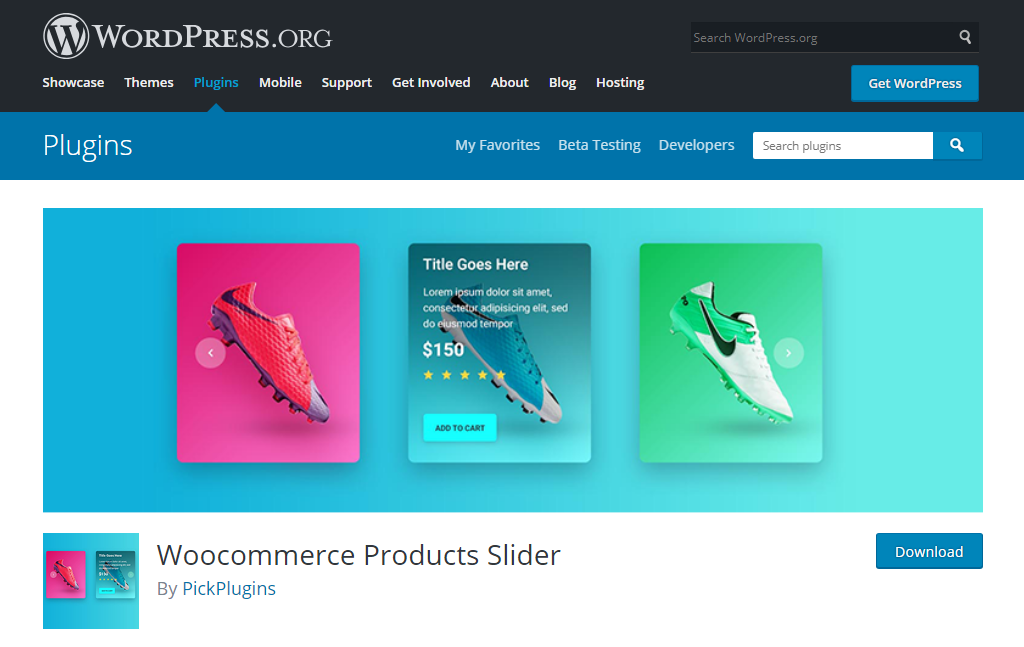Click Add to Cart on the banner card
Viewport: 1024px width, 647px height.
(460, 428)
